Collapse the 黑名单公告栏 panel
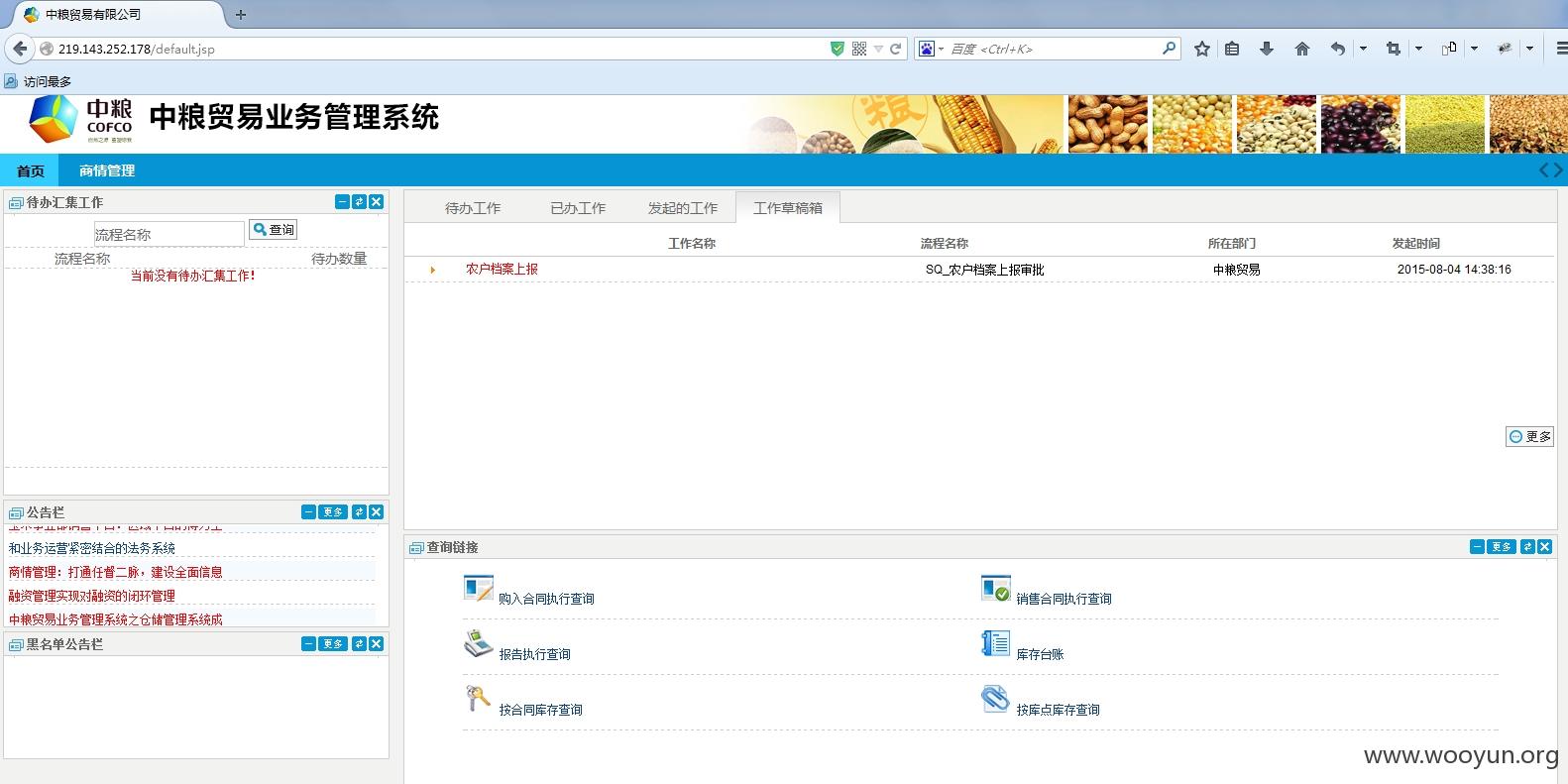Image resolution: width=1568 pixels, height=784 pixels. (308, 644)
